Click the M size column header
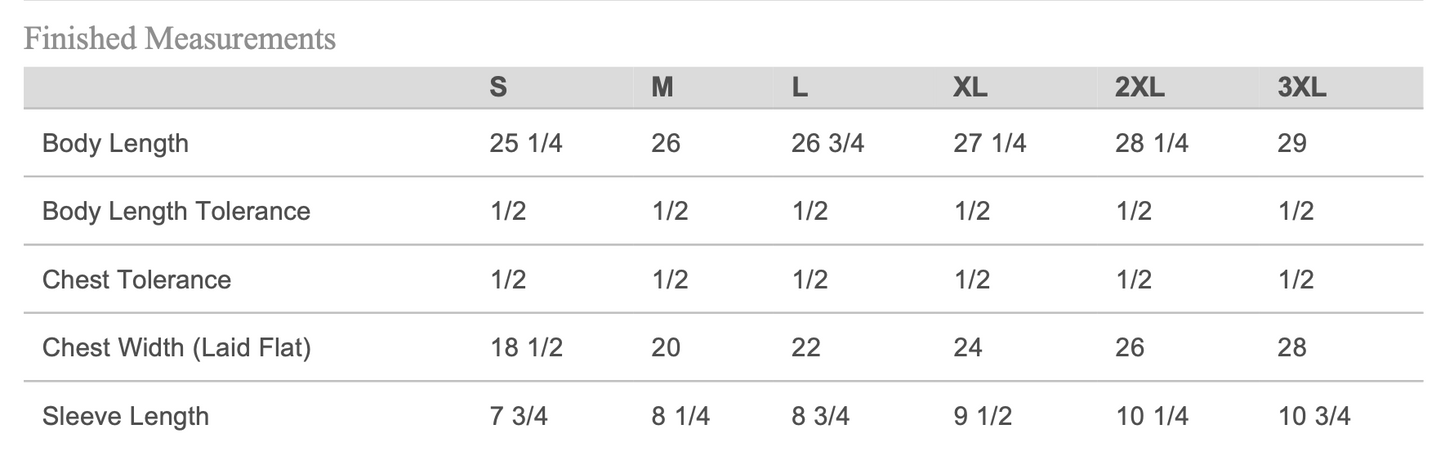The height and width of the screenshot is (465, 1445). (x=662, y=88)
